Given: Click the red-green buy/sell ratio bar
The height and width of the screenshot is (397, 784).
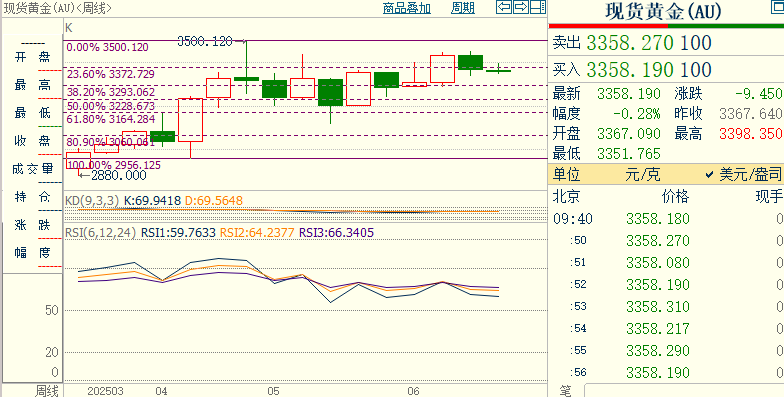Looking at the screenshot, I should pyautogui.click(x=666, y=26).
